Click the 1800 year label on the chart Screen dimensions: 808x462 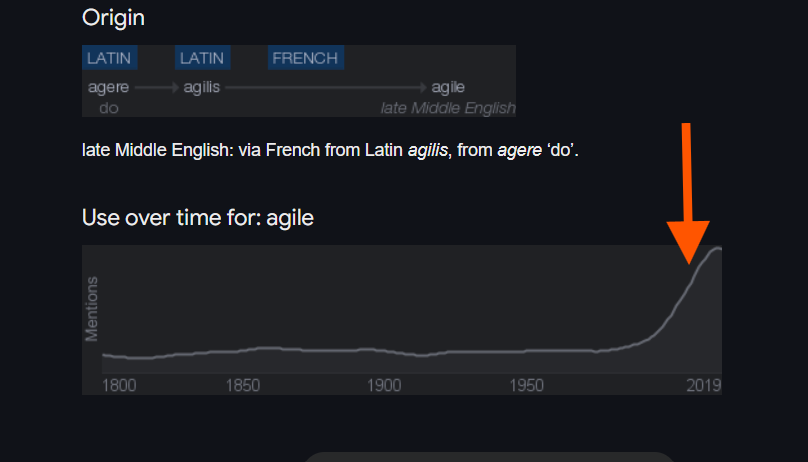coord(119,385)
